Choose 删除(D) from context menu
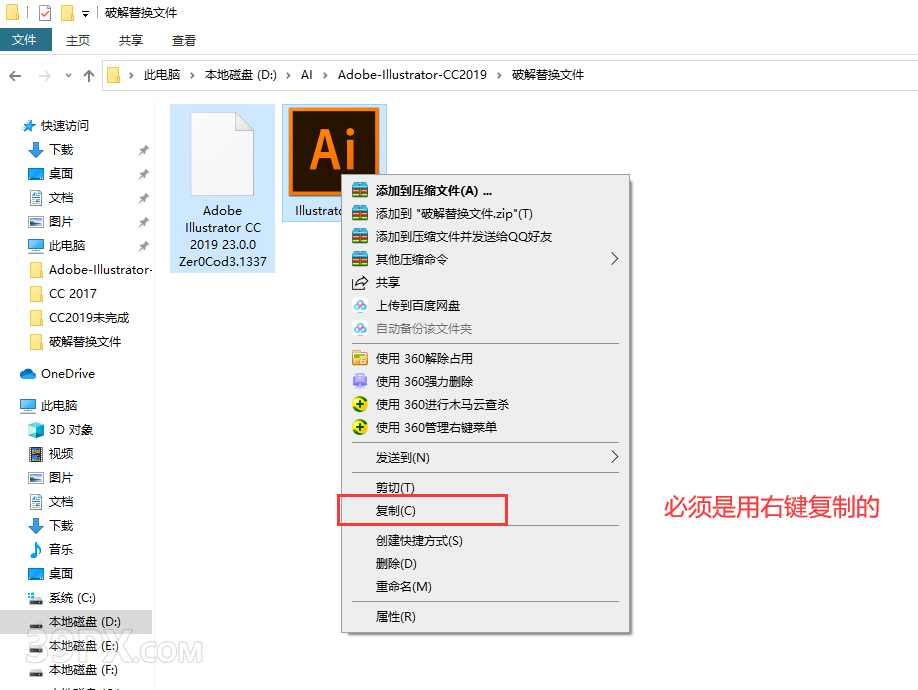The image size is (918, 690). click(x=485, y=564)
